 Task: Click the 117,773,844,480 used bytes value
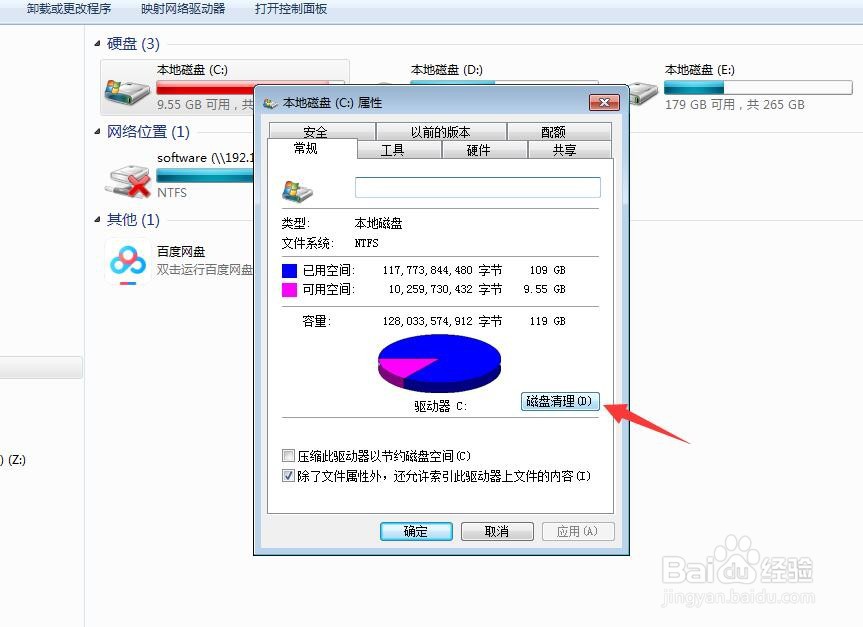tap(428, 270)
